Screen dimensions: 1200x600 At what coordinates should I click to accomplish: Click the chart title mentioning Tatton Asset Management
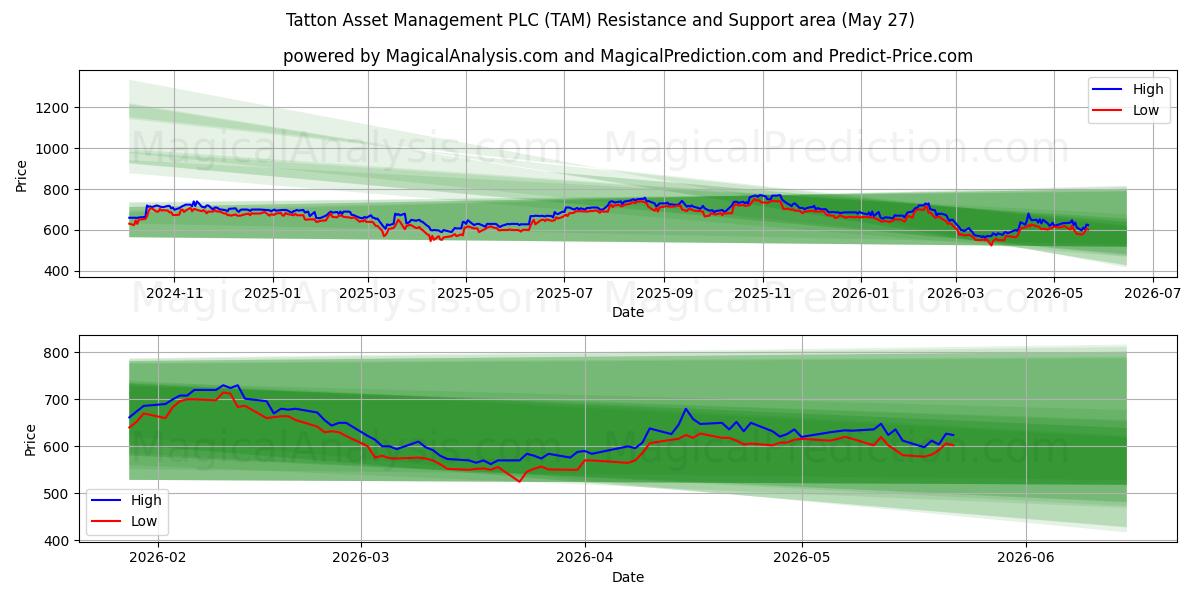[x=600, y=20]
